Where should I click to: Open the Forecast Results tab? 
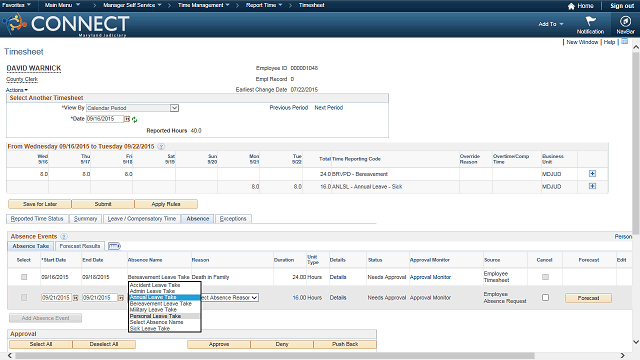pyautogui.click(x=80, y=246)
